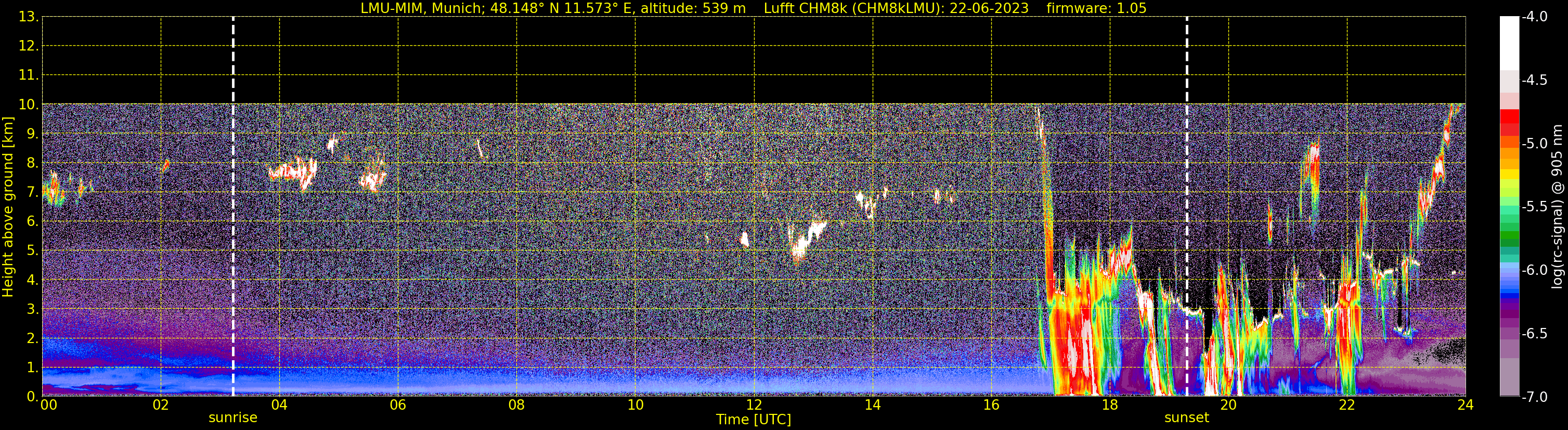
Task: Click the '04' time tick label
Action: point(279,405)
